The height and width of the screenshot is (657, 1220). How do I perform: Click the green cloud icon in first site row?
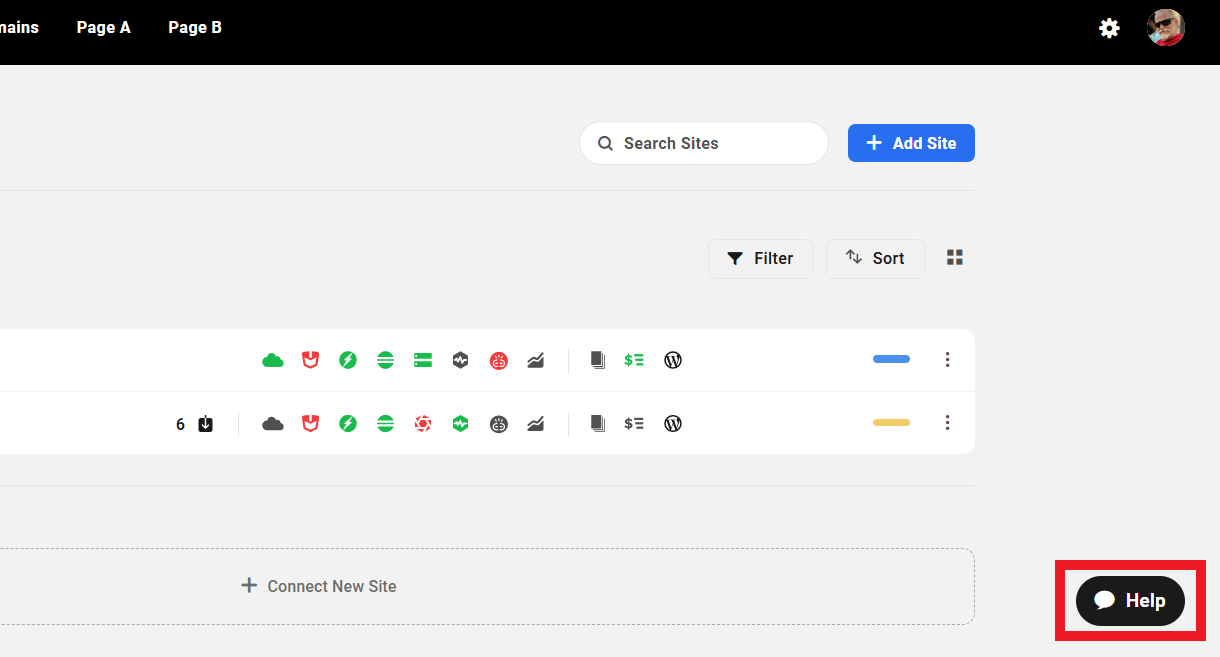click(273, 361)
